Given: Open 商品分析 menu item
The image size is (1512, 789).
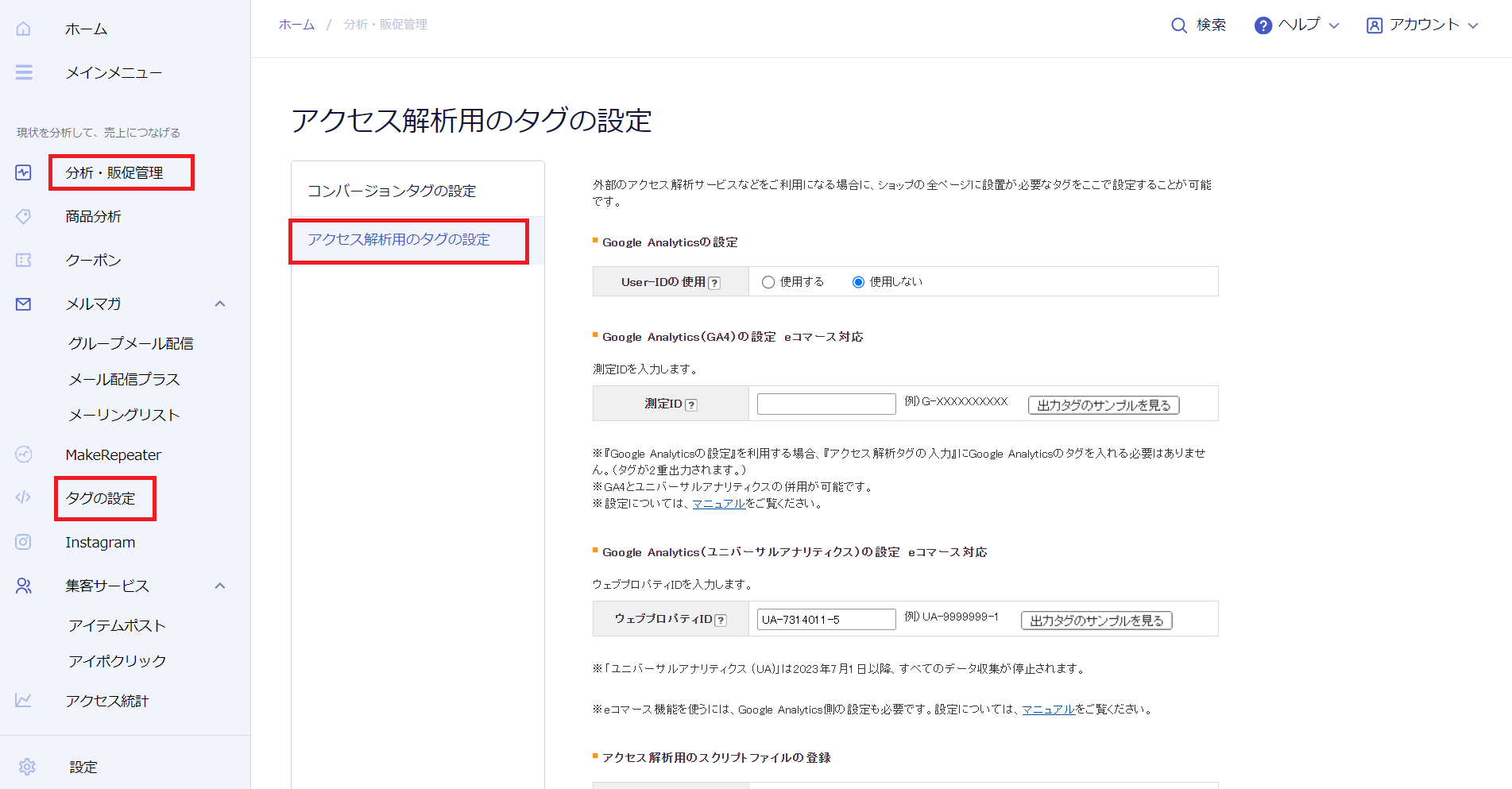Looking at the screenshot, I should coord(93,216).
